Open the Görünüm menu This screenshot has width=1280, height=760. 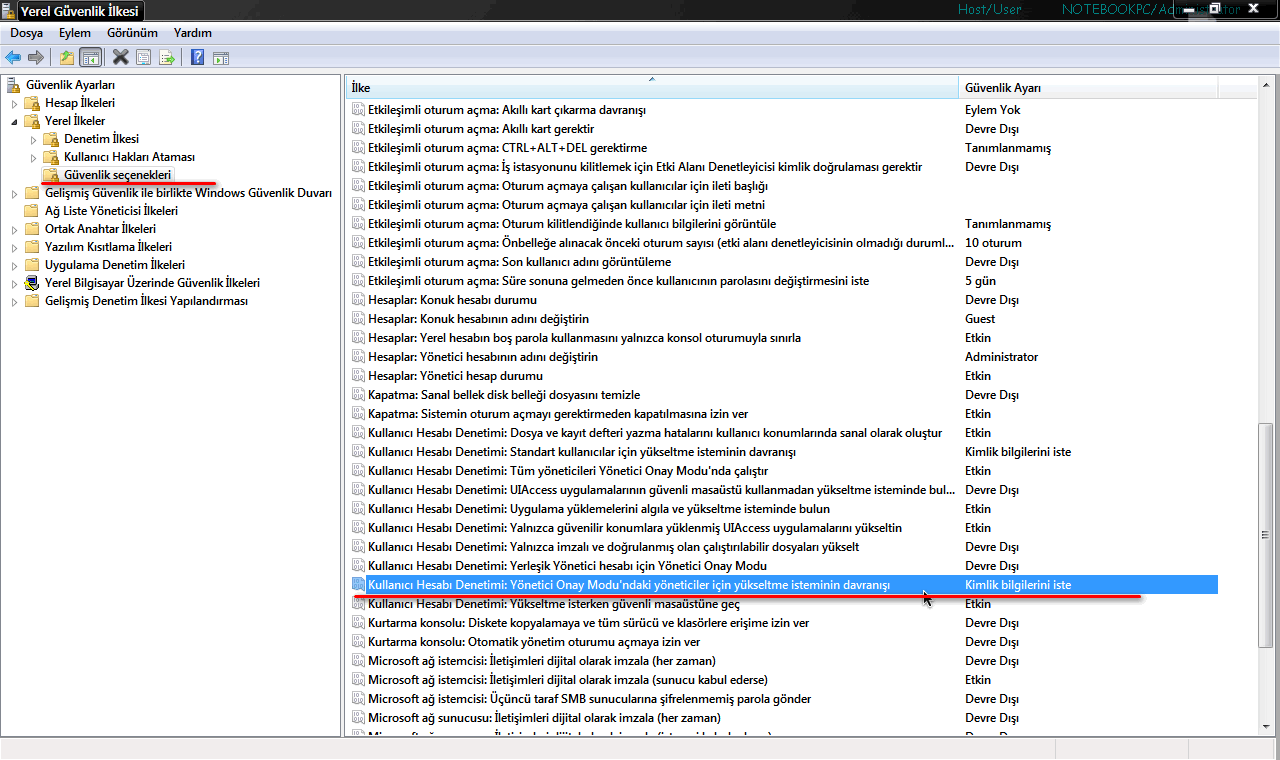[133, 33]
